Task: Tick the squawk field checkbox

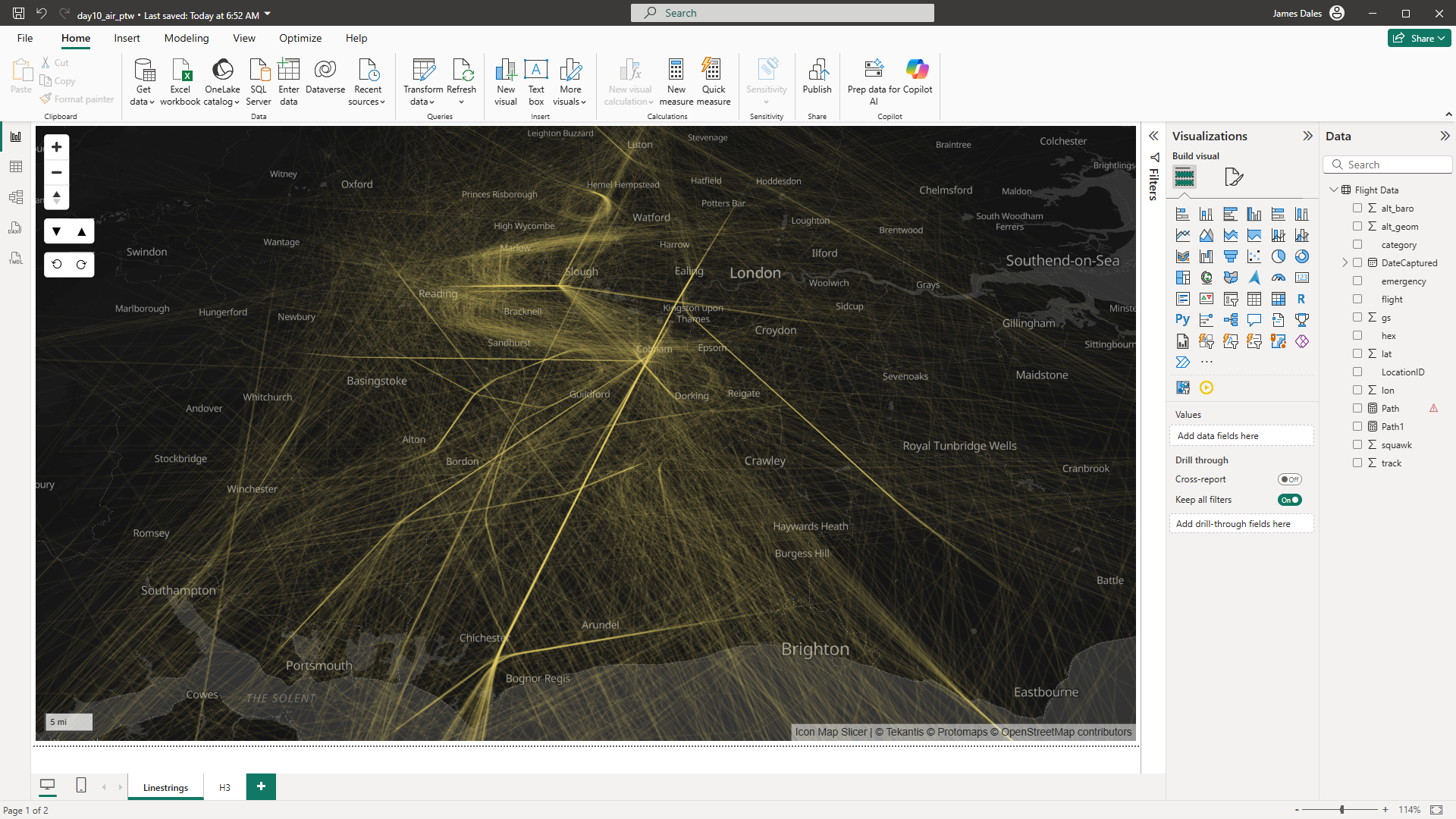Action: (1357, 445)
